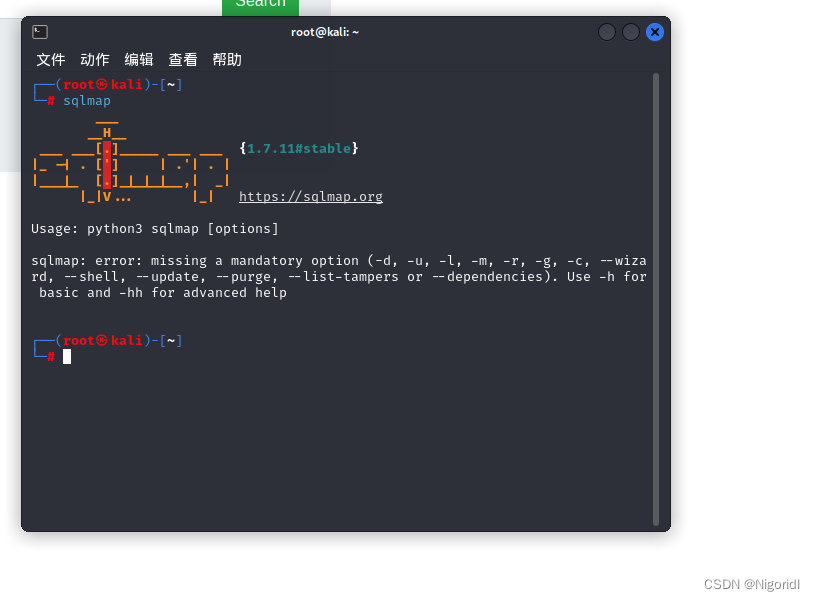
Task: Close the terminal with the blue X button
Action: 655,32
